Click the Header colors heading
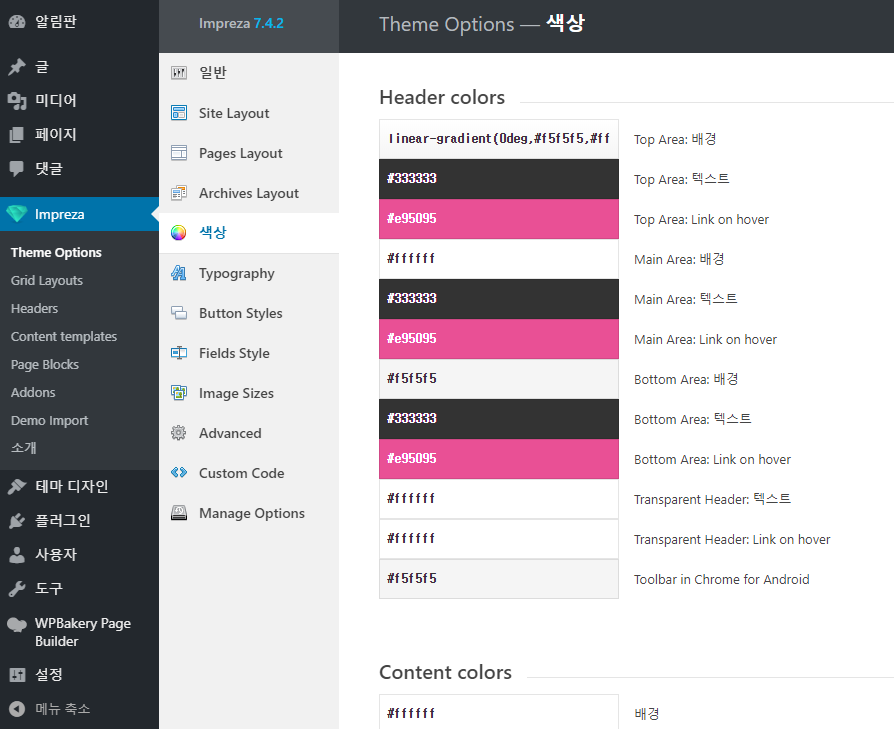 (x=442, y=97)
